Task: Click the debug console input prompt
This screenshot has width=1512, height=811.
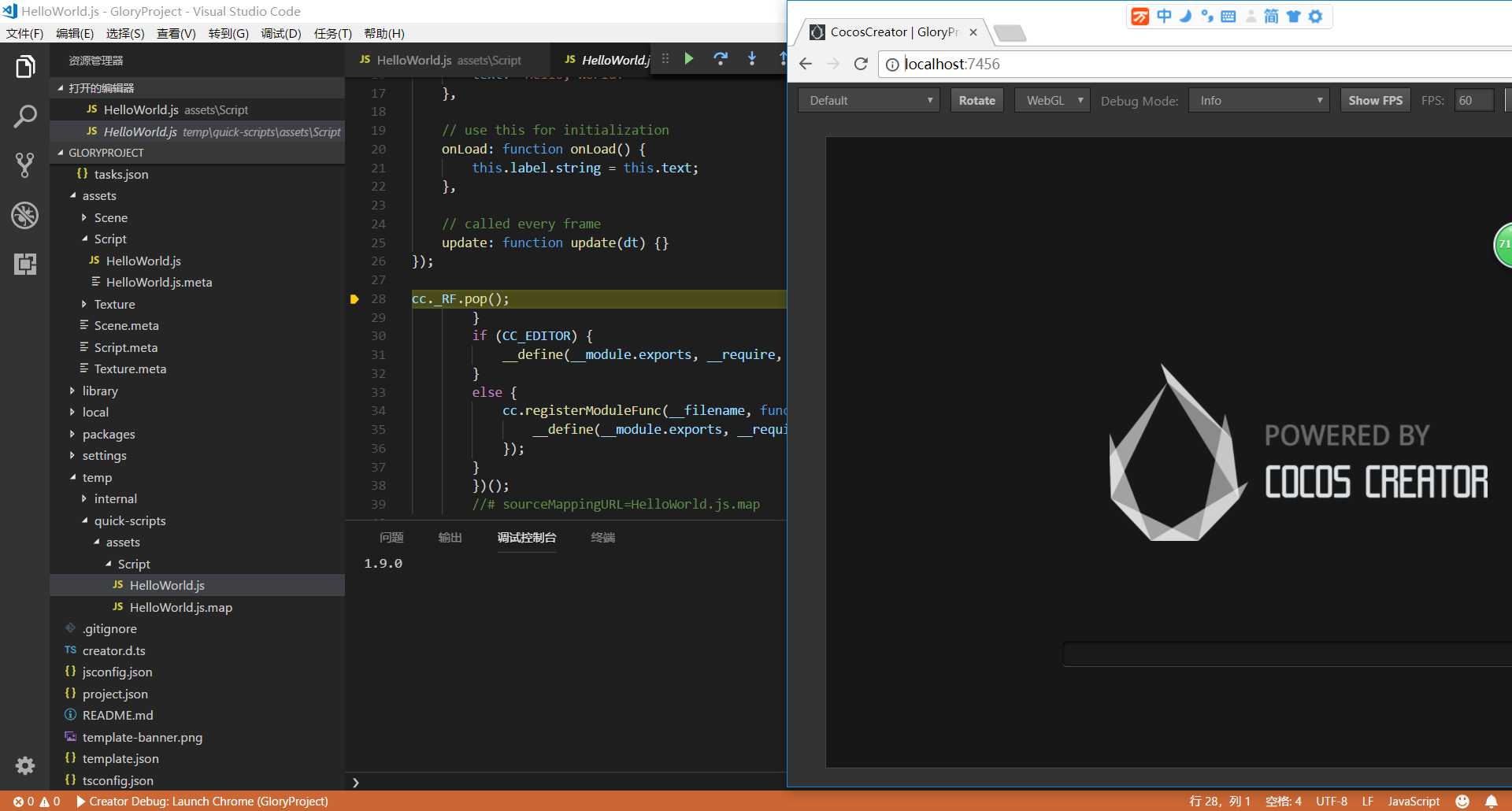Action: click(x=567, y=782)
